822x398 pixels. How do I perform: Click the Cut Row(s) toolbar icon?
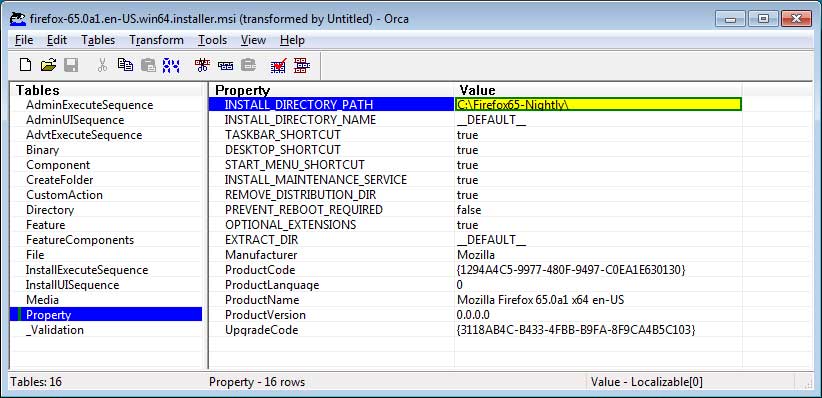click(202, 65)
